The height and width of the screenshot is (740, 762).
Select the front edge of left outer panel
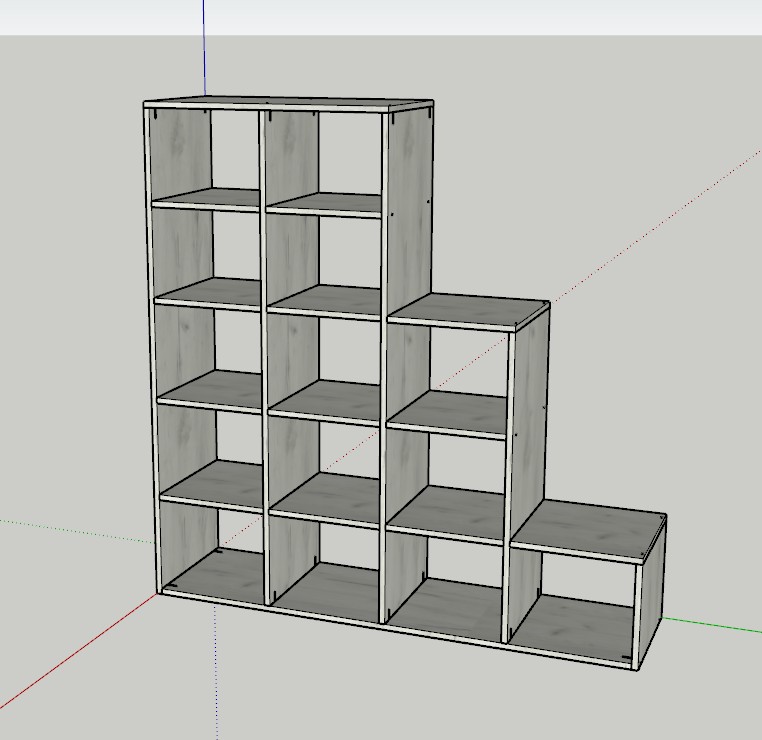tap(151, 350)
